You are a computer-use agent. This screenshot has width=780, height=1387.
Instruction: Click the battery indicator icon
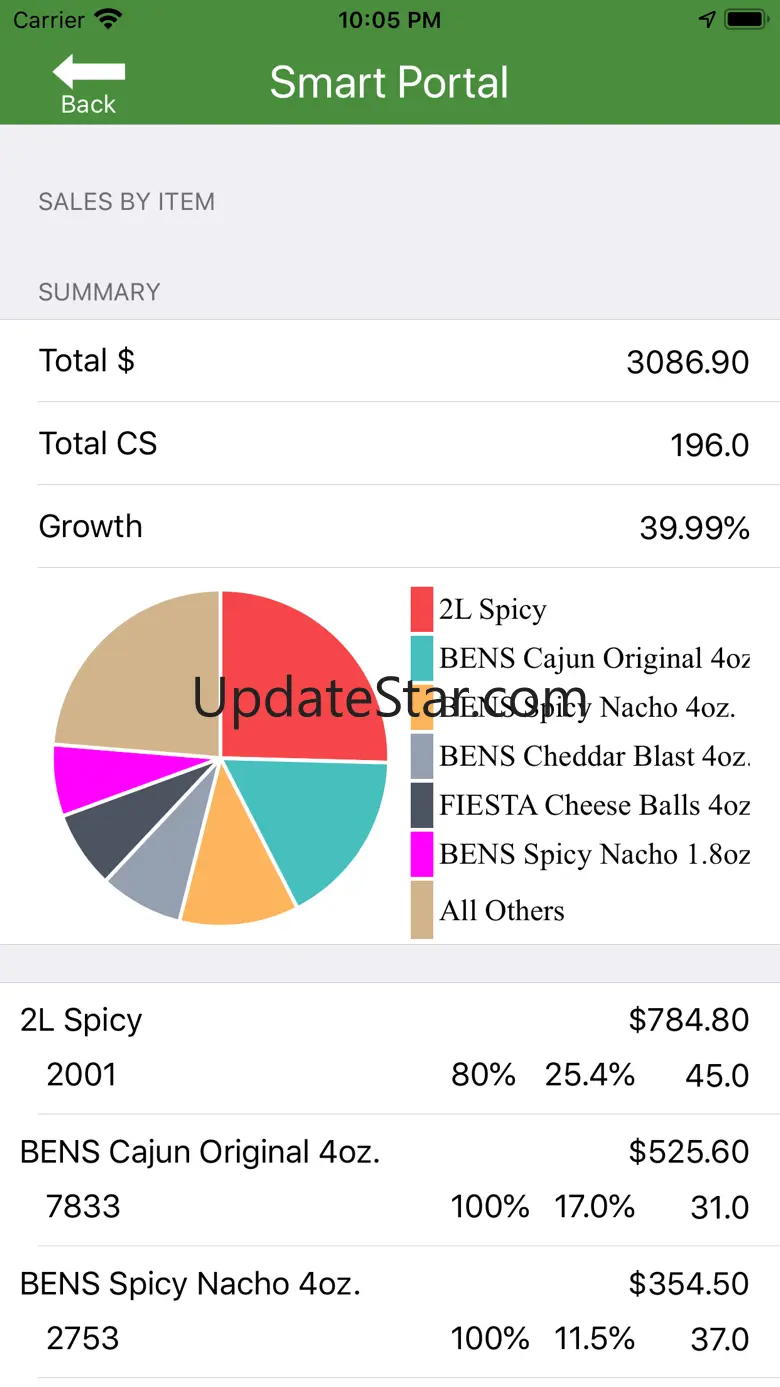pyautogui.click(x=746, y=20)
